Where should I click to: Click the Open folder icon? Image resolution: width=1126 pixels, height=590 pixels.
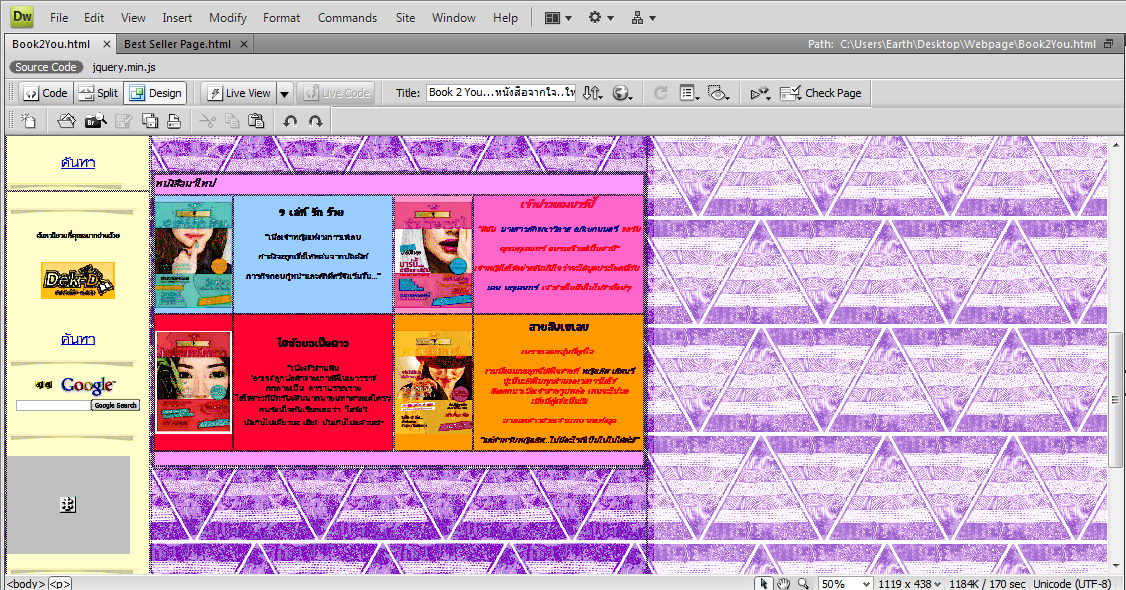[67, 121]
